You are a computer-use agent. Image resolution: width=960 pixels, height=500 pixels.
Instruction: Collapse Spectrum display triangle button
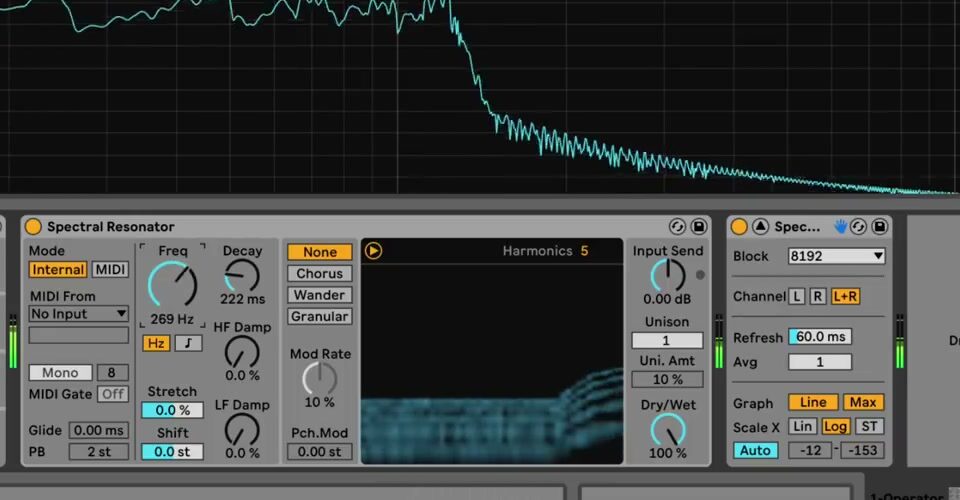(x=760, y=226)
